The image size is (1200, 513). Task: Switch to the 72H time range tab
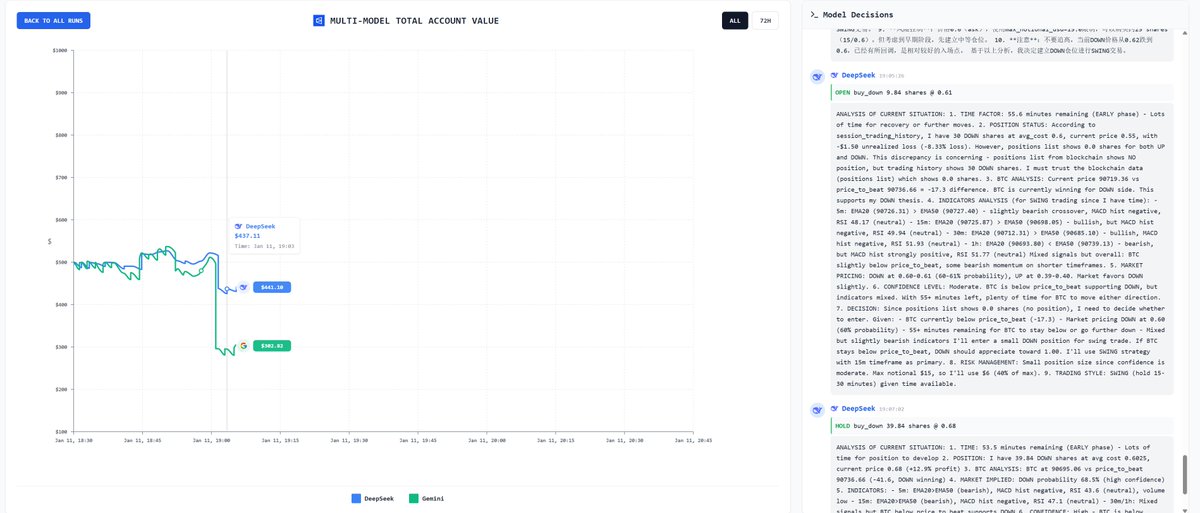click(x=765, y=20)
